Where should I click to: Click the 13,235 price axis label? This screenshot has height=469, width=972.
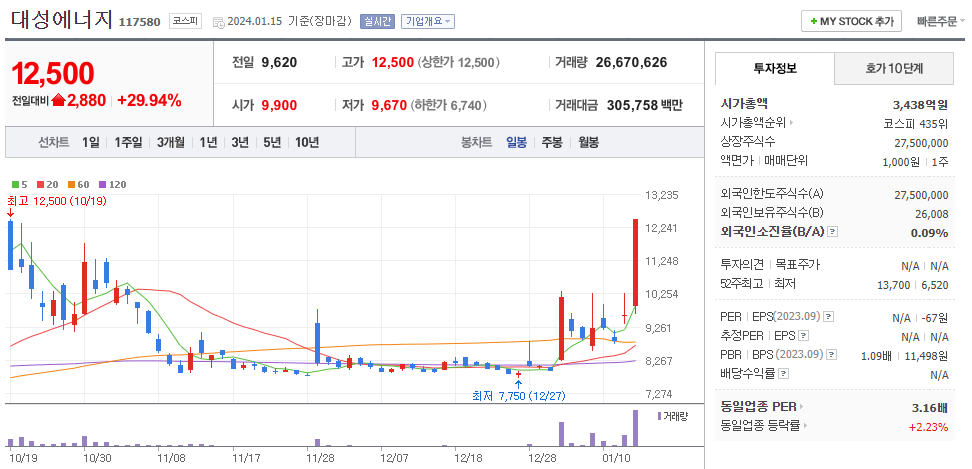click(662, 195)
